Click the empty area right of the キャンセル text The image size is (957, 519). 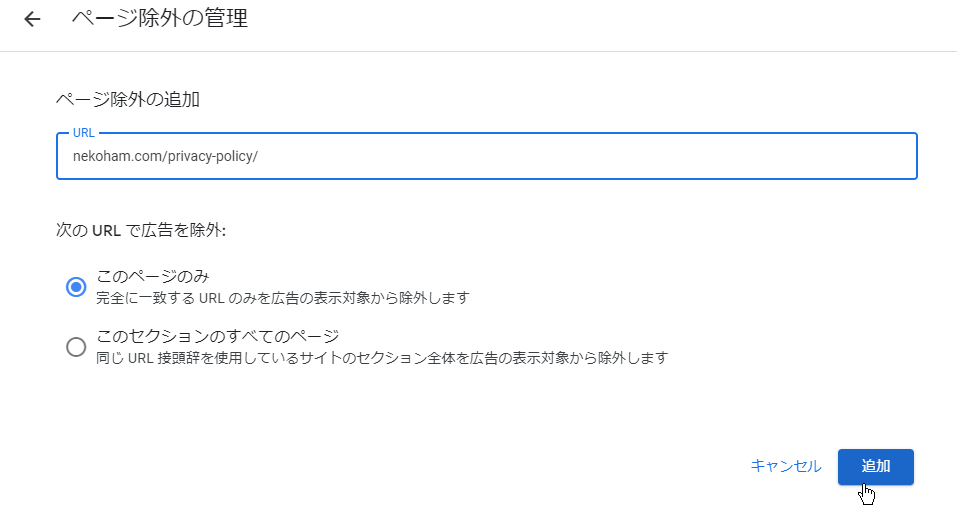[x=829, y=466]
